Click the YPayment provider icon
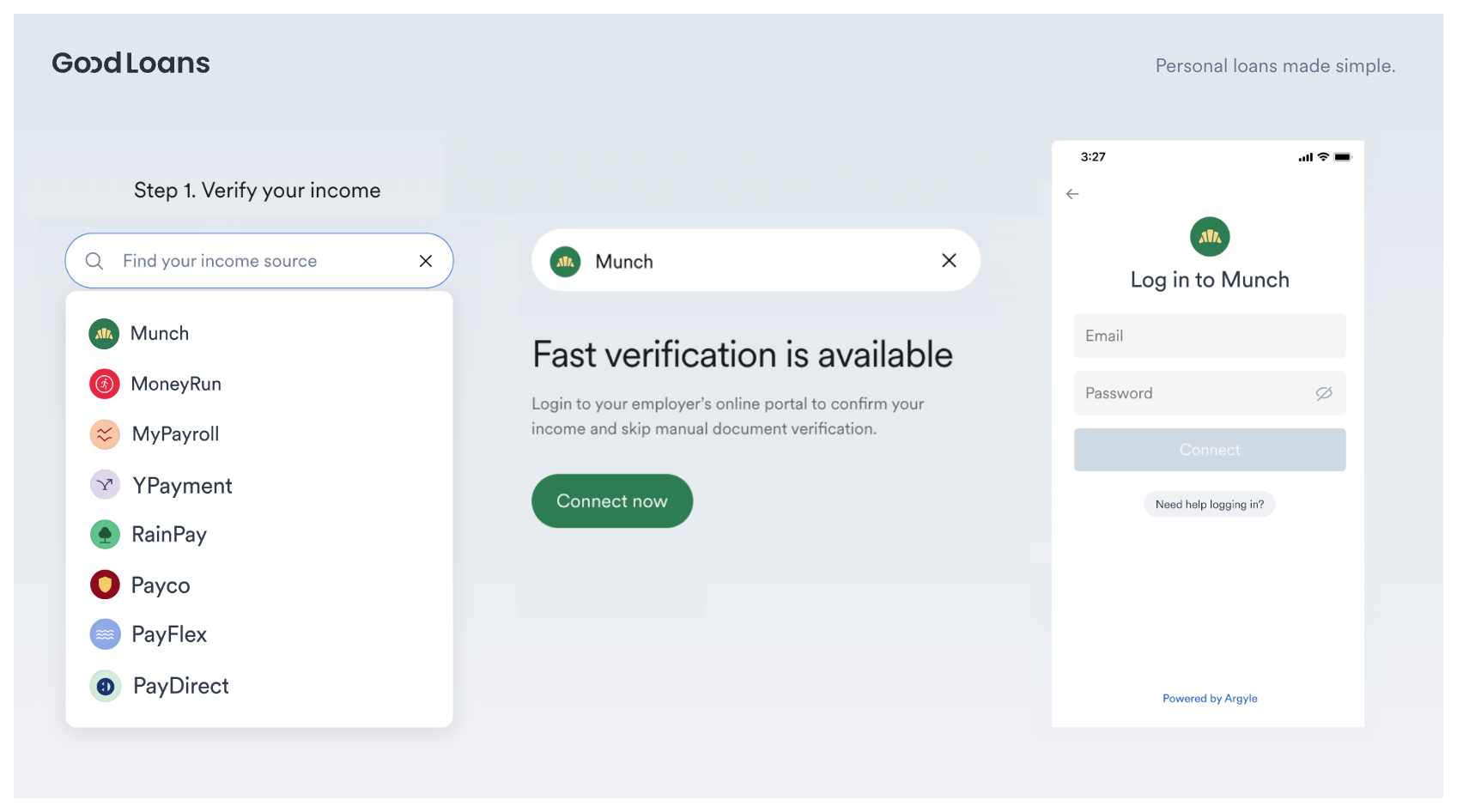Screen dimensions: 1457x812 (104, 484)
